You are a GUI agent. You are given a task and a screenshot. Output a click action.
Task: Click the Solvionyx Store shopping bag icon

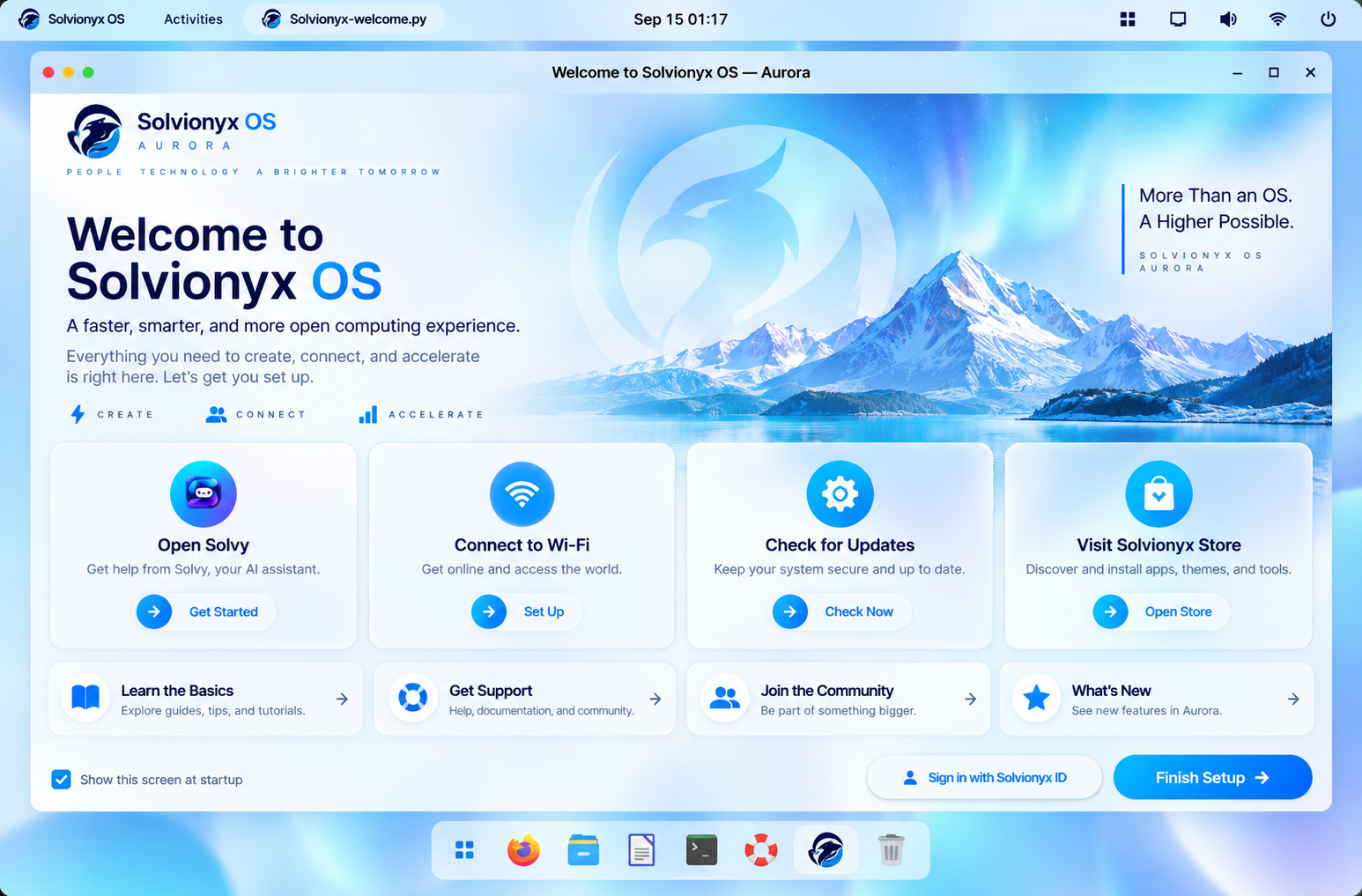tap(1158, 493)
